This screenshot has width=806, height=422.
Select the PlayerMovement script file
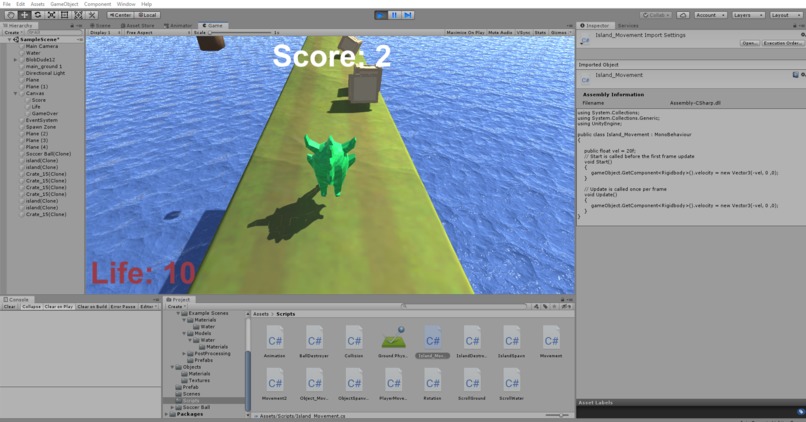click(x=393, y=384)
